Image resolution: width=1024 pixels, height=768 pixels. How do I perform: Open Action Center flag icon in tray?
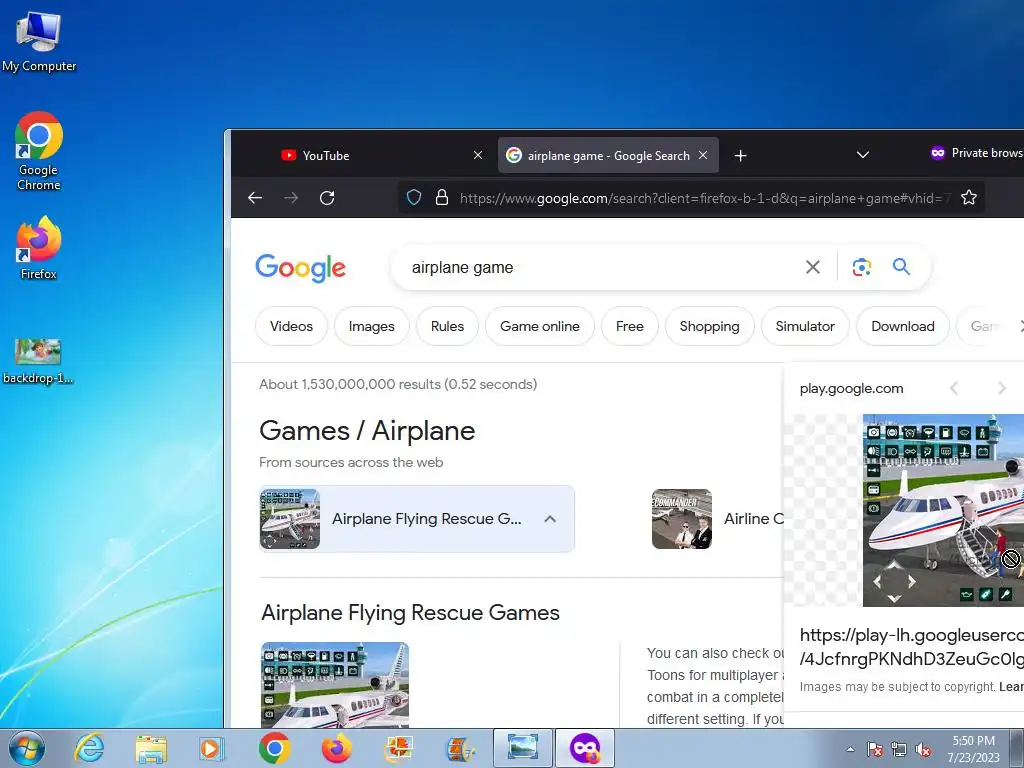click(875, 750)
